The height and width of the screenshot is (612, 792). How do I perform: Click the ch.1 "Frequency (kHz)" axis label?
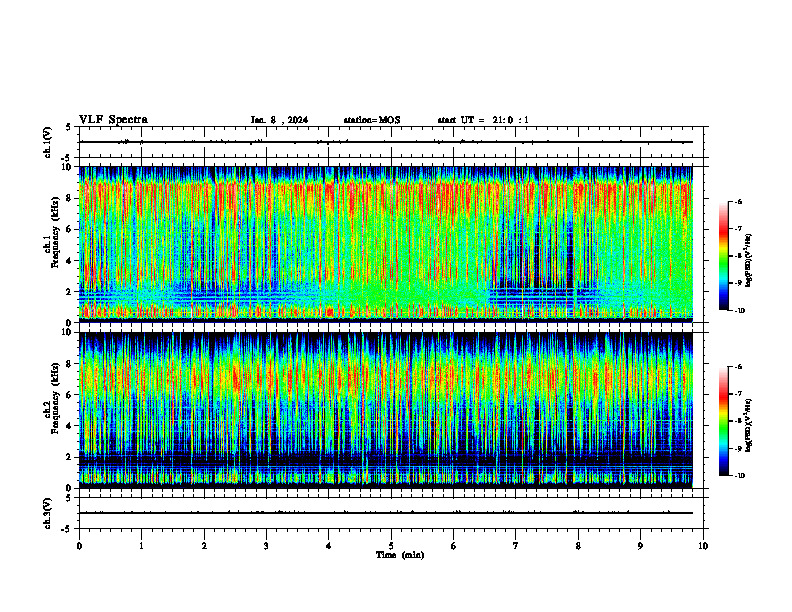55,232
